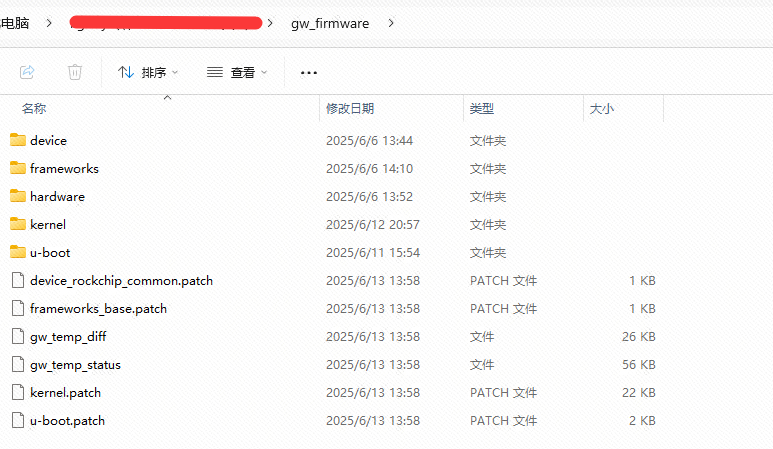Sort by Type (类型) column header
This screenshot has height=449, width=773.
tap(482, 108)
